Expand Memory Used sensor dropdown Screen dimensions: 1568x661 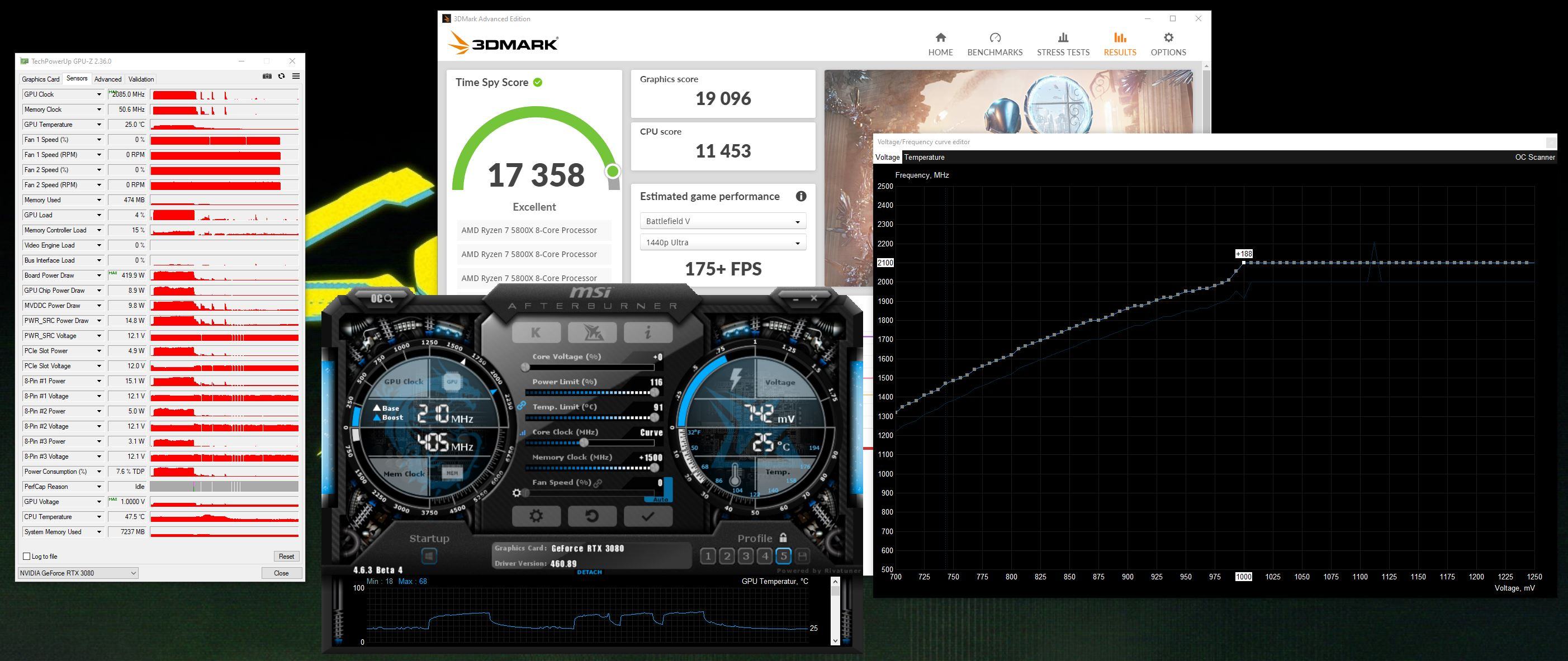[x=99, y=200]
